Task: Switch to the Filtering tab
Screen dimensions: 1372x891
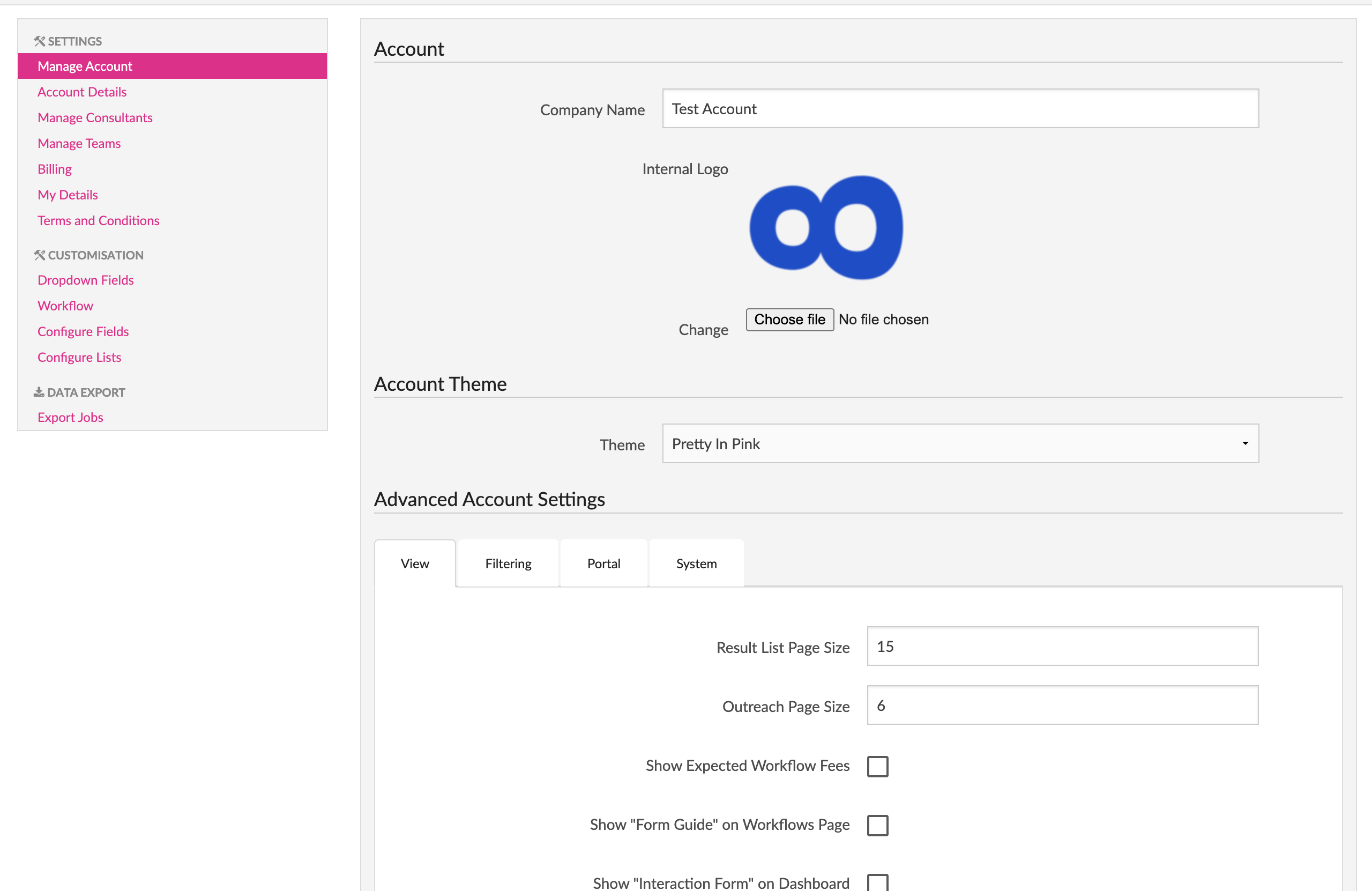Action: (x=508, y=563)
